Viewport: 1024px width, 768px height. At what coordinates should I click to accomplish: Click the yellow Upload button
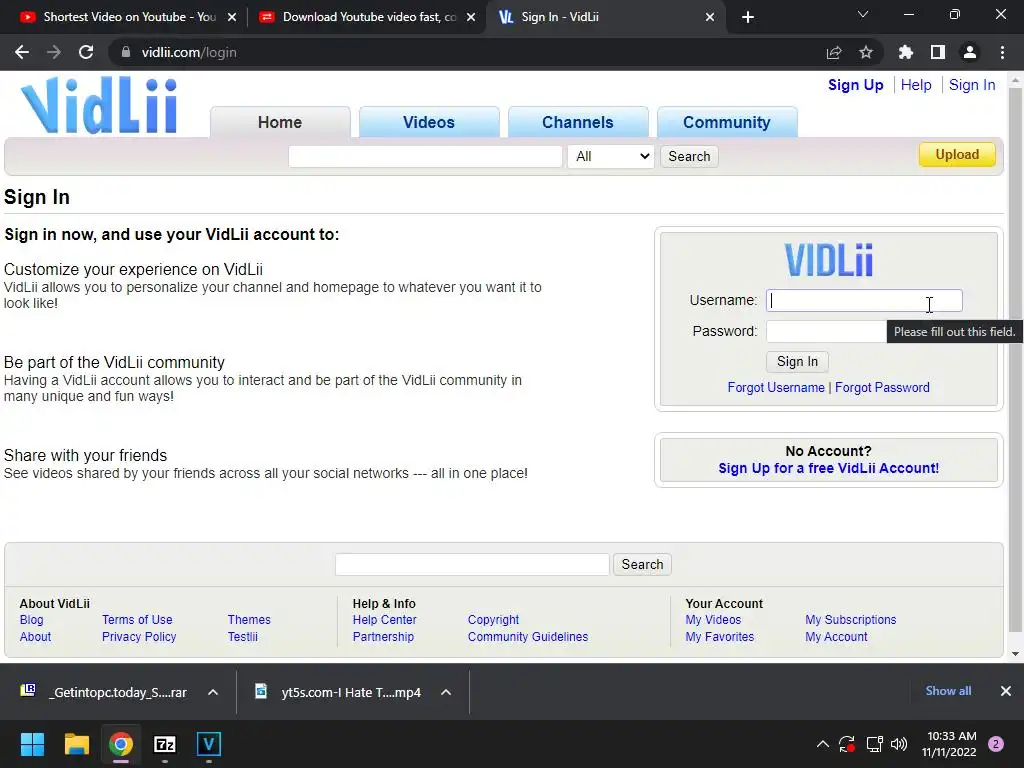click(957, 155)
